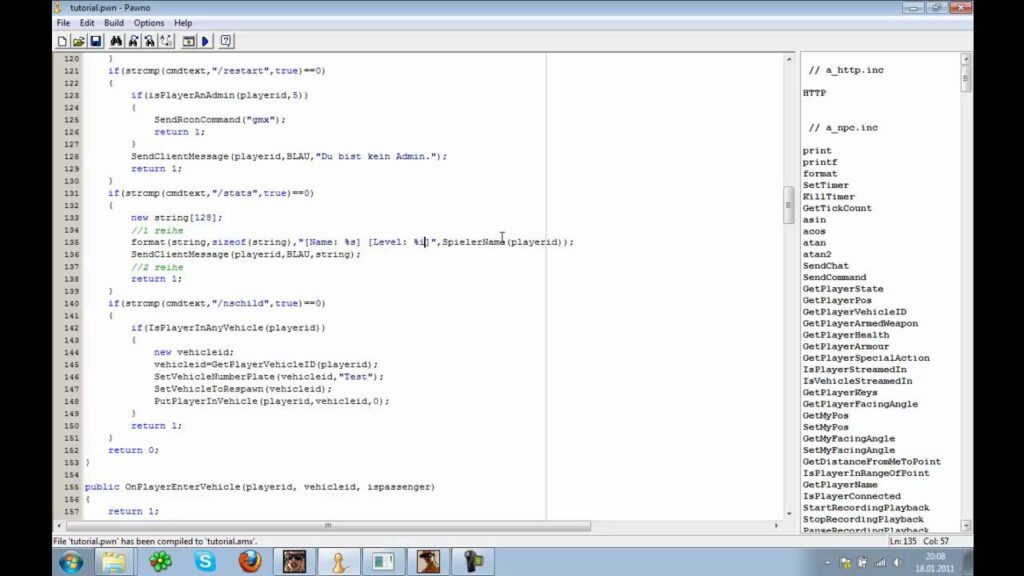Open the File menu

pyautogui.click(x=63, y=22)
